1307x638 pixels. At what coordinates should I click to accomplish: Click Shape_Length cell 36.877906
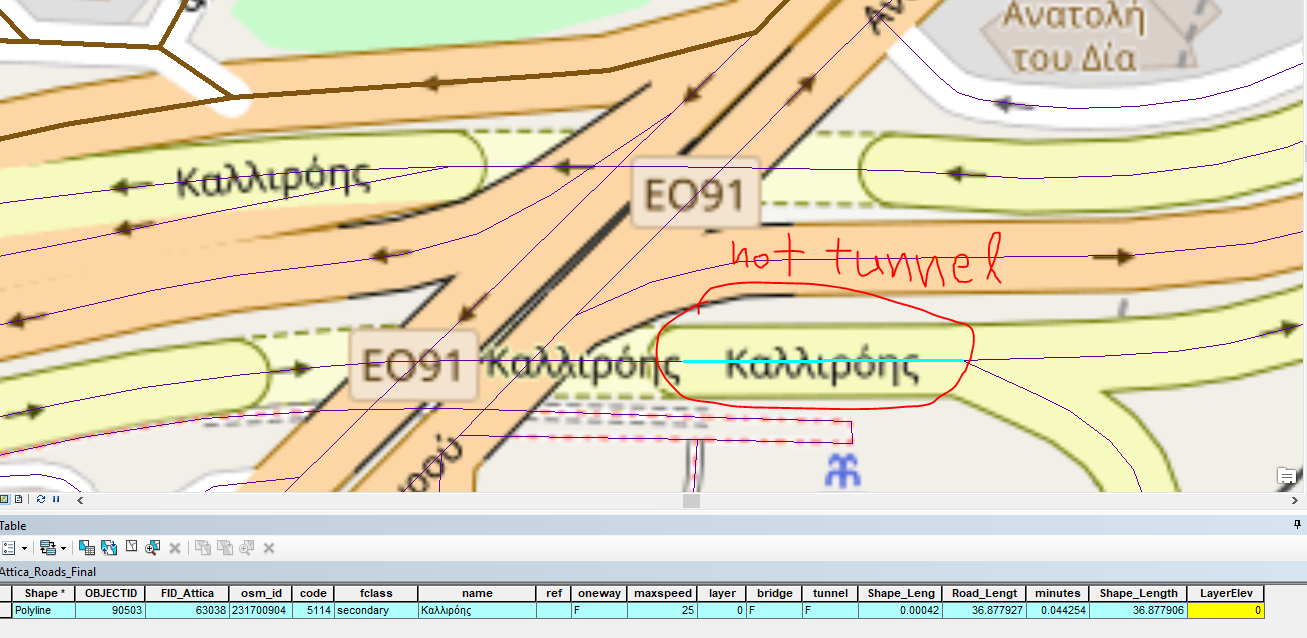click(1139, 609)
